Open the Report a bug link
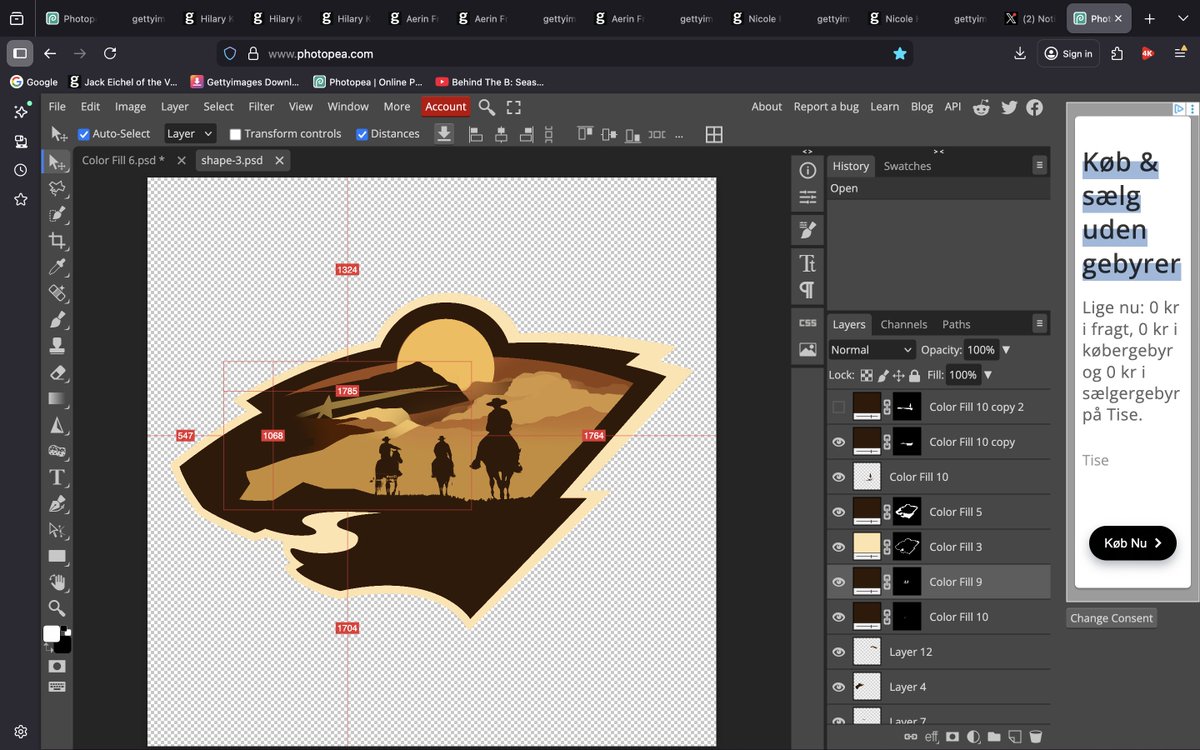The height and width of the screenshot is (750, 1200). click(825, 107)
